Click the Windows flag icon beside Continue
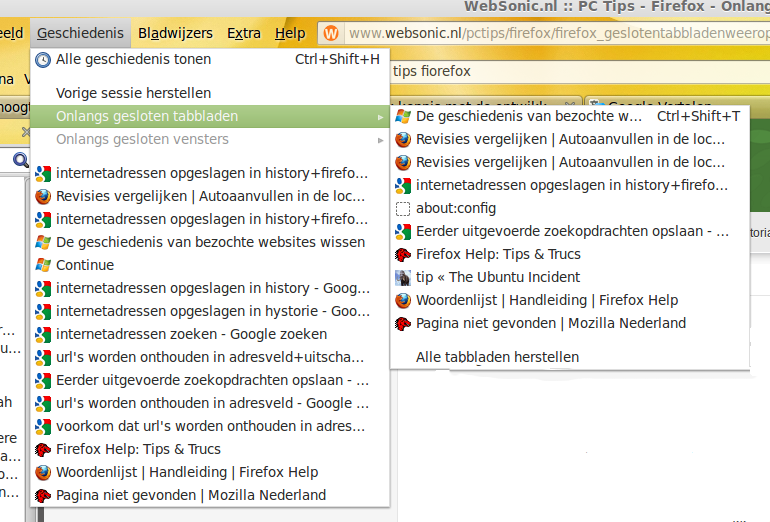 pyautogui.click(x=43, y=265)
